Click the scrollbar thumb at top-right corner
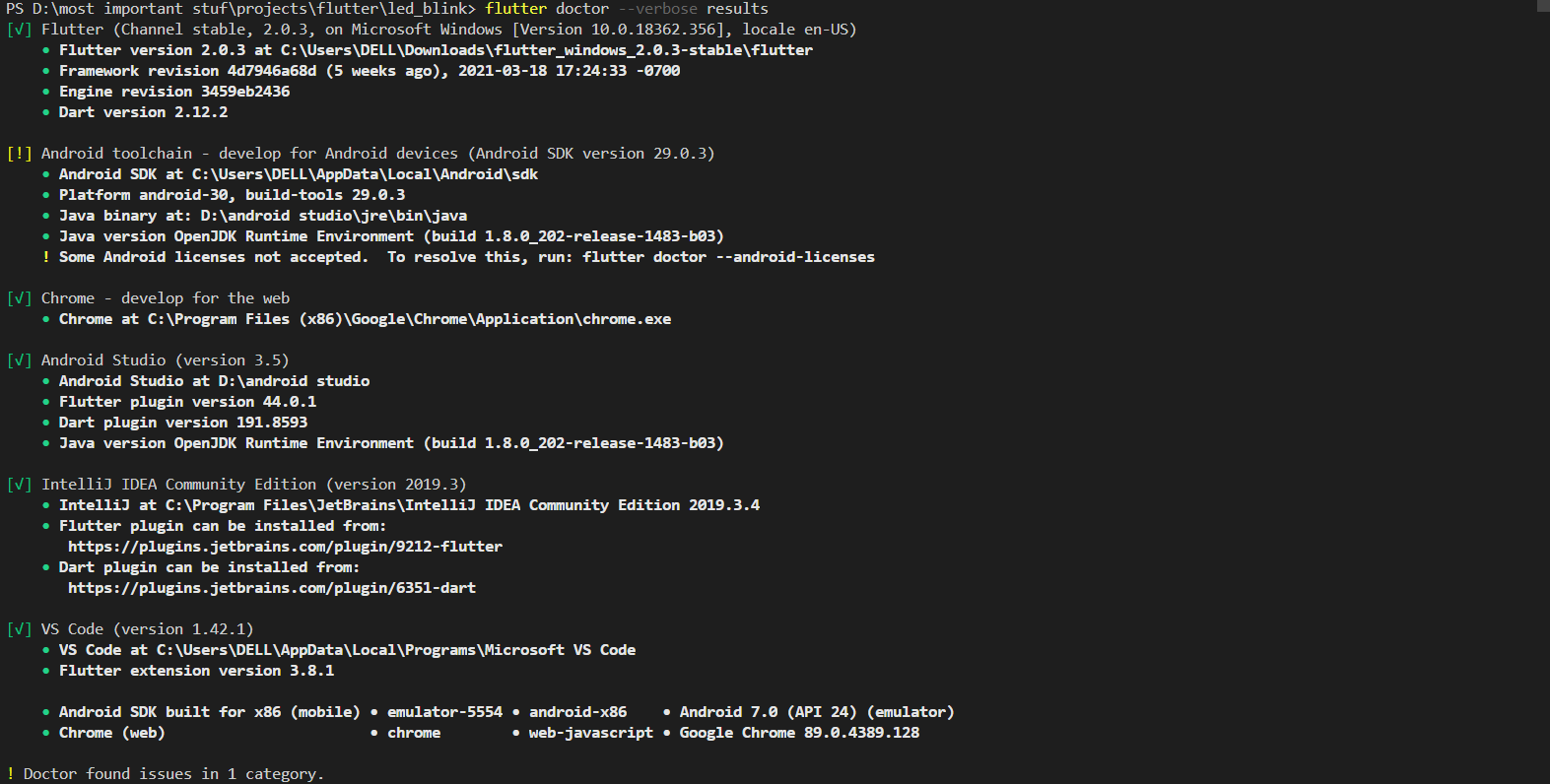Image resolution: width=1550 pixels, height=784 pixels. 1543,6
